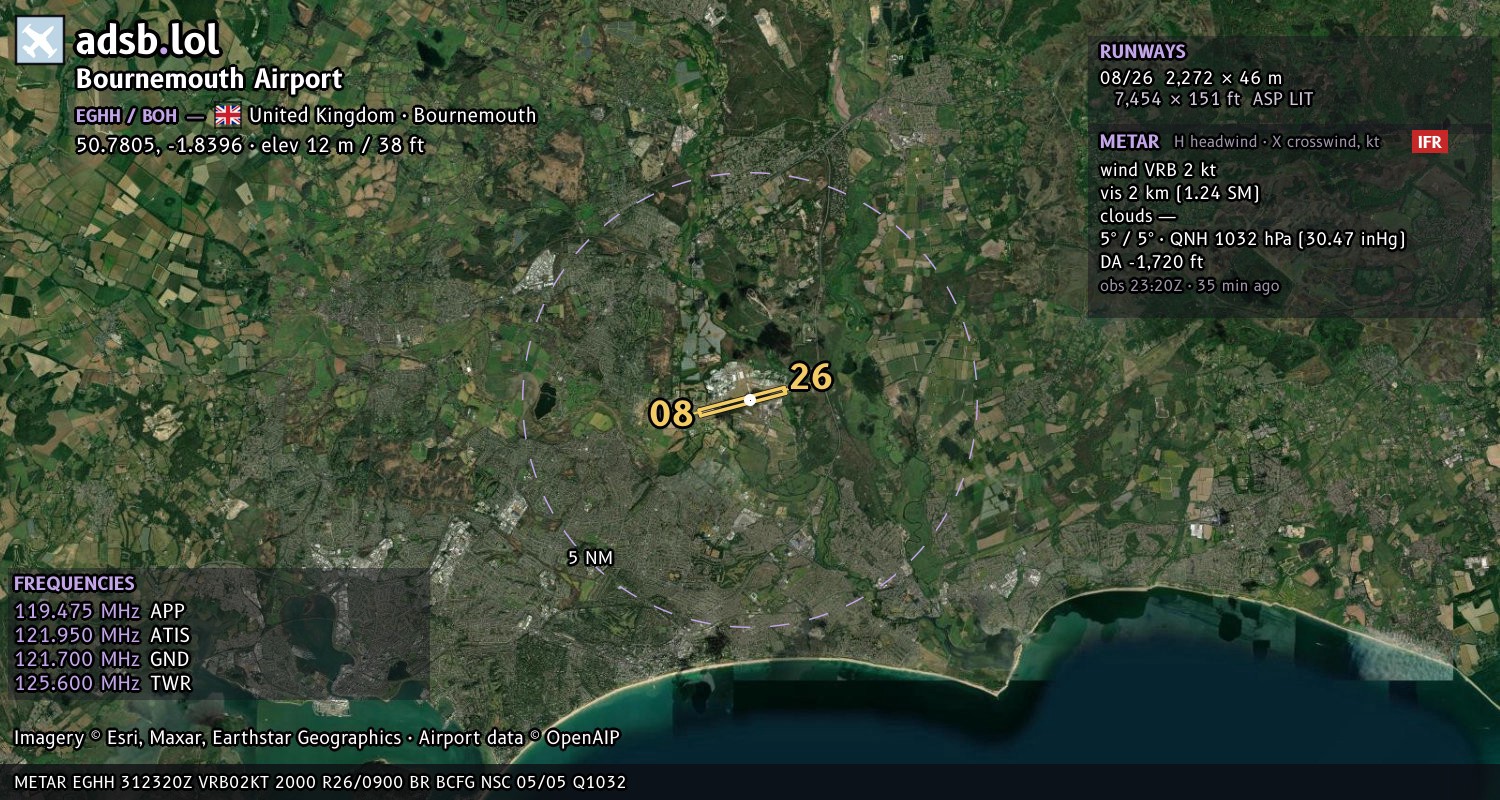Click the clouds line in METAR panel
1500x800 pixels.
(x=1138, y=216)
